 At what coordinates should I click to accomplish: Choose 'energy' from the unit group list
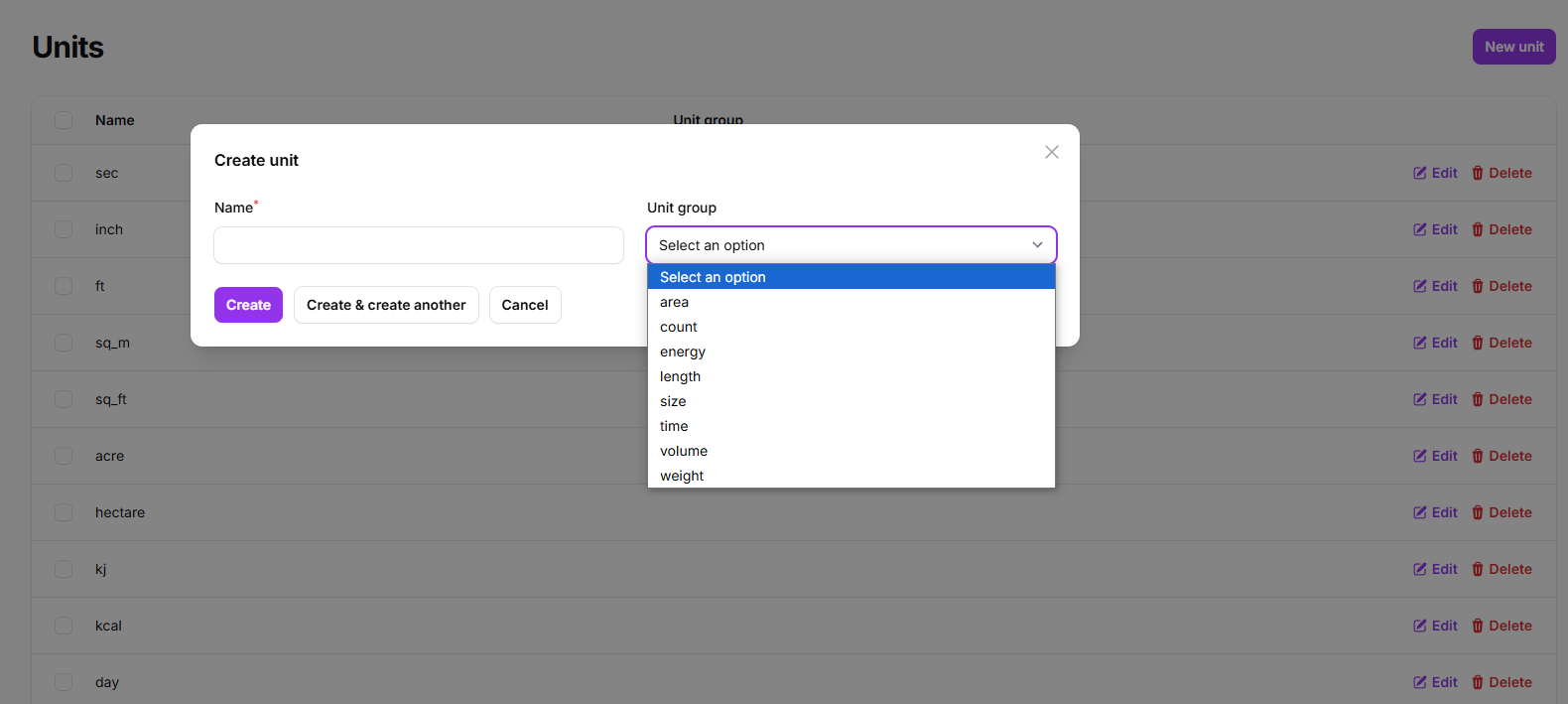(683, 352)
